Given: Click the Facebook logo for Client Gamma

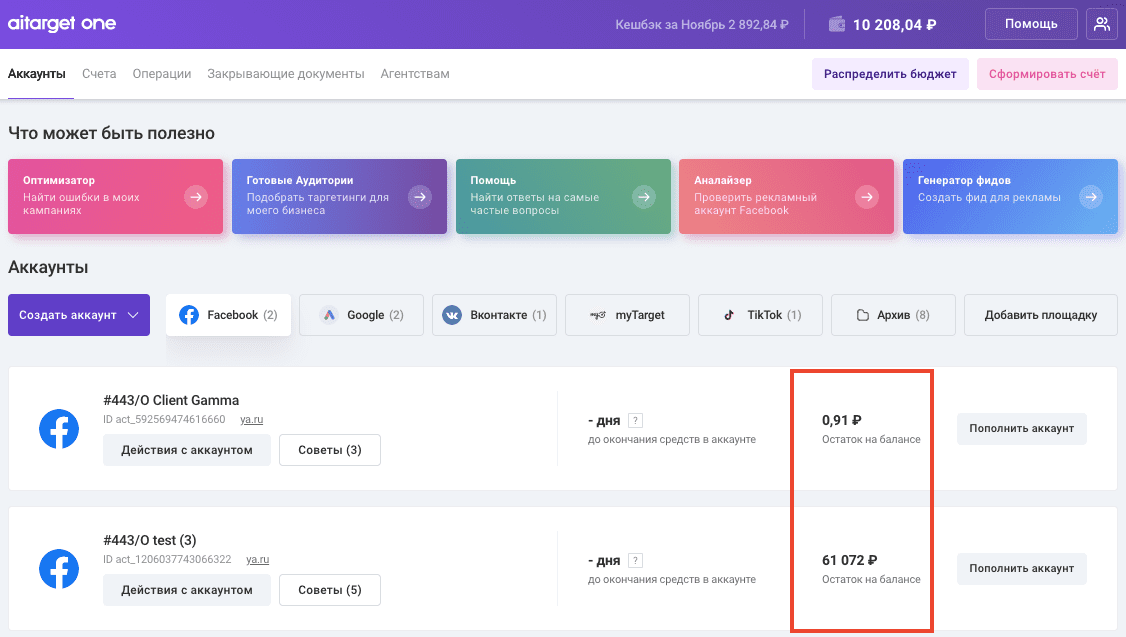Looking at the screenshot, I should pyautogui.click(x=59, y=429).
